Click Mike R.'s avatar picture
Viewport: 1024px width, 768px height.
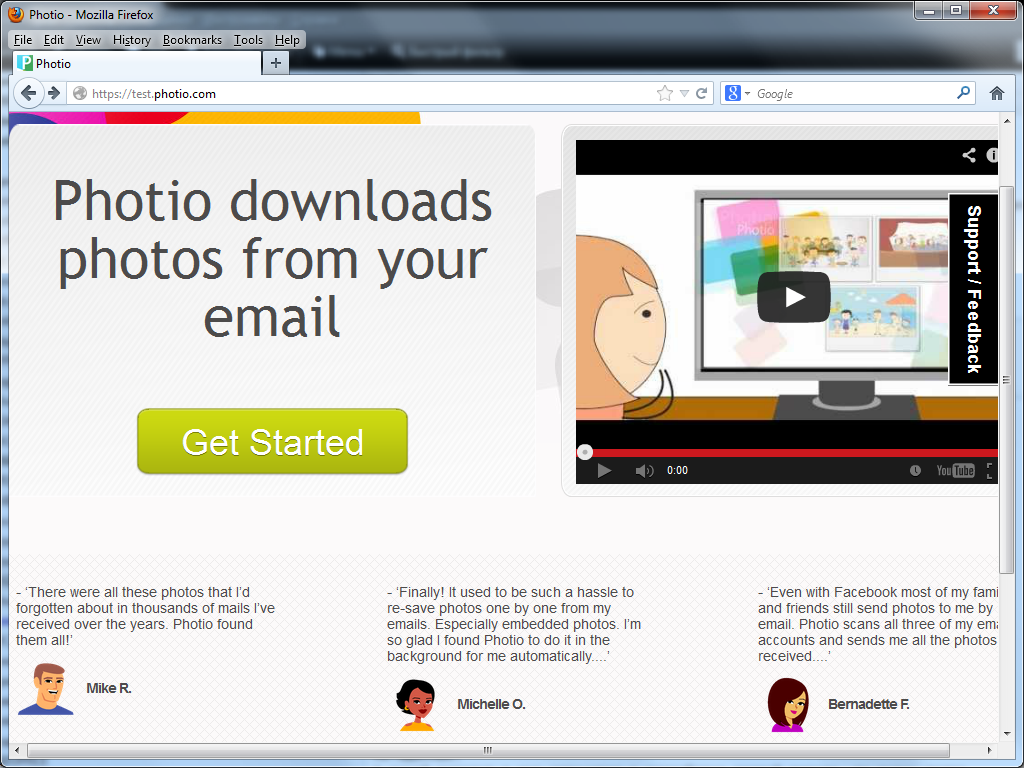pyautogui.click(x=46, y=689)
